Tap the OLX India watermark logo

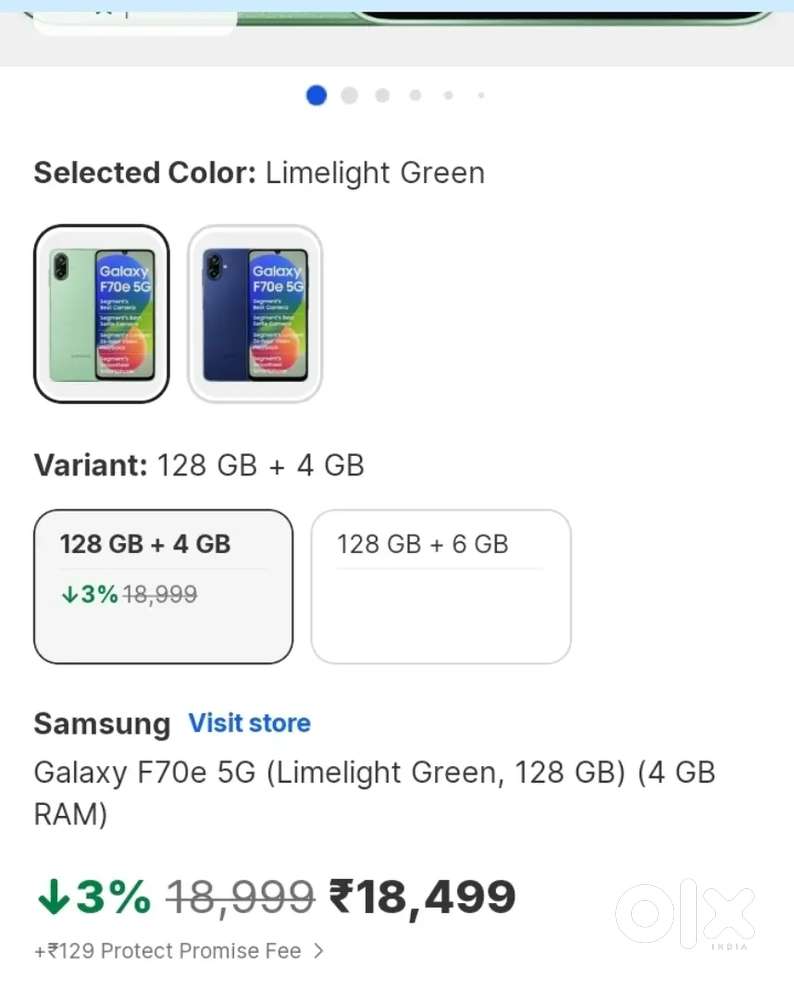click(686, 914)
